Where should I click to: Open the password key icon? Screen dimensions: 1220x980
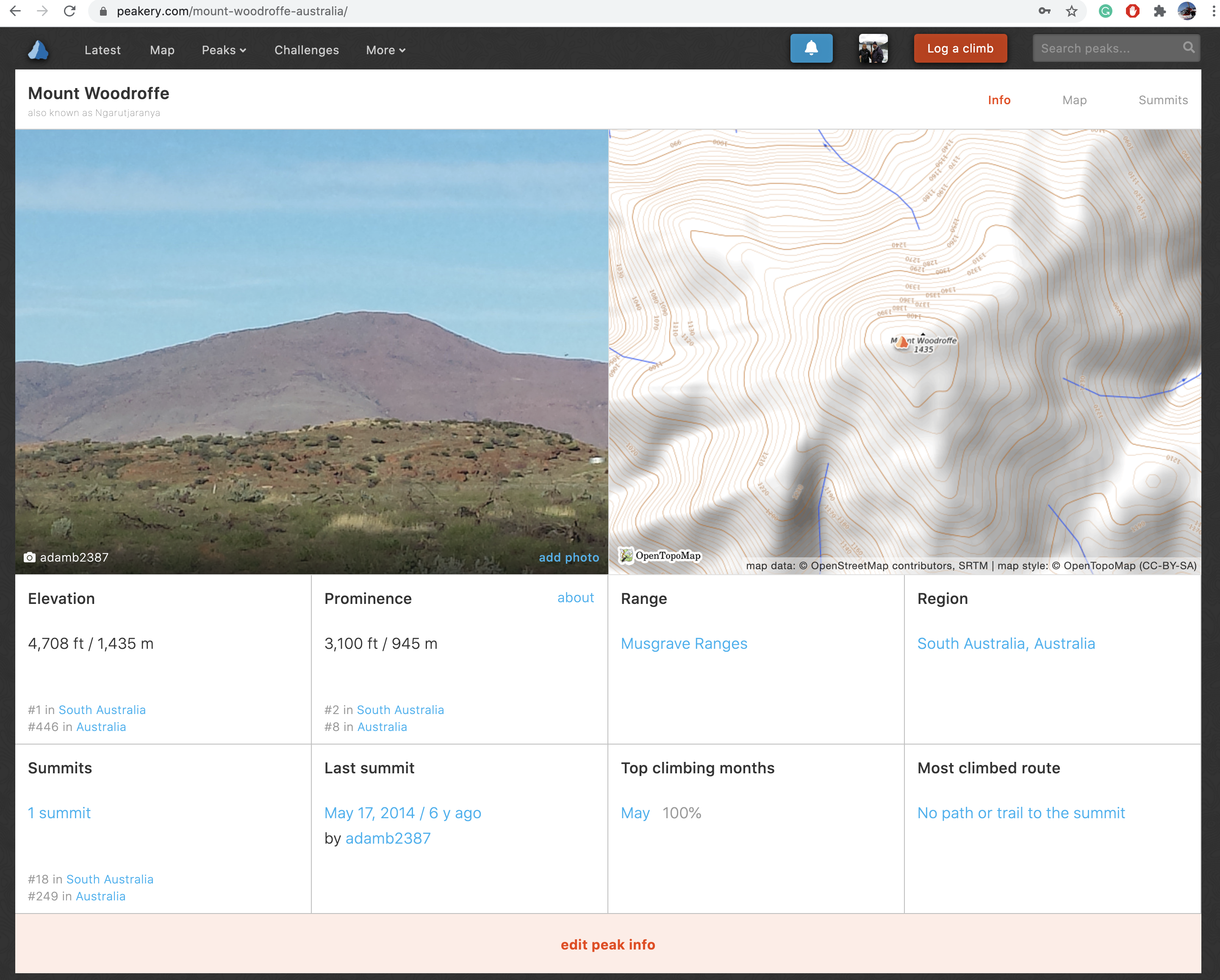tap(1045, 11)
